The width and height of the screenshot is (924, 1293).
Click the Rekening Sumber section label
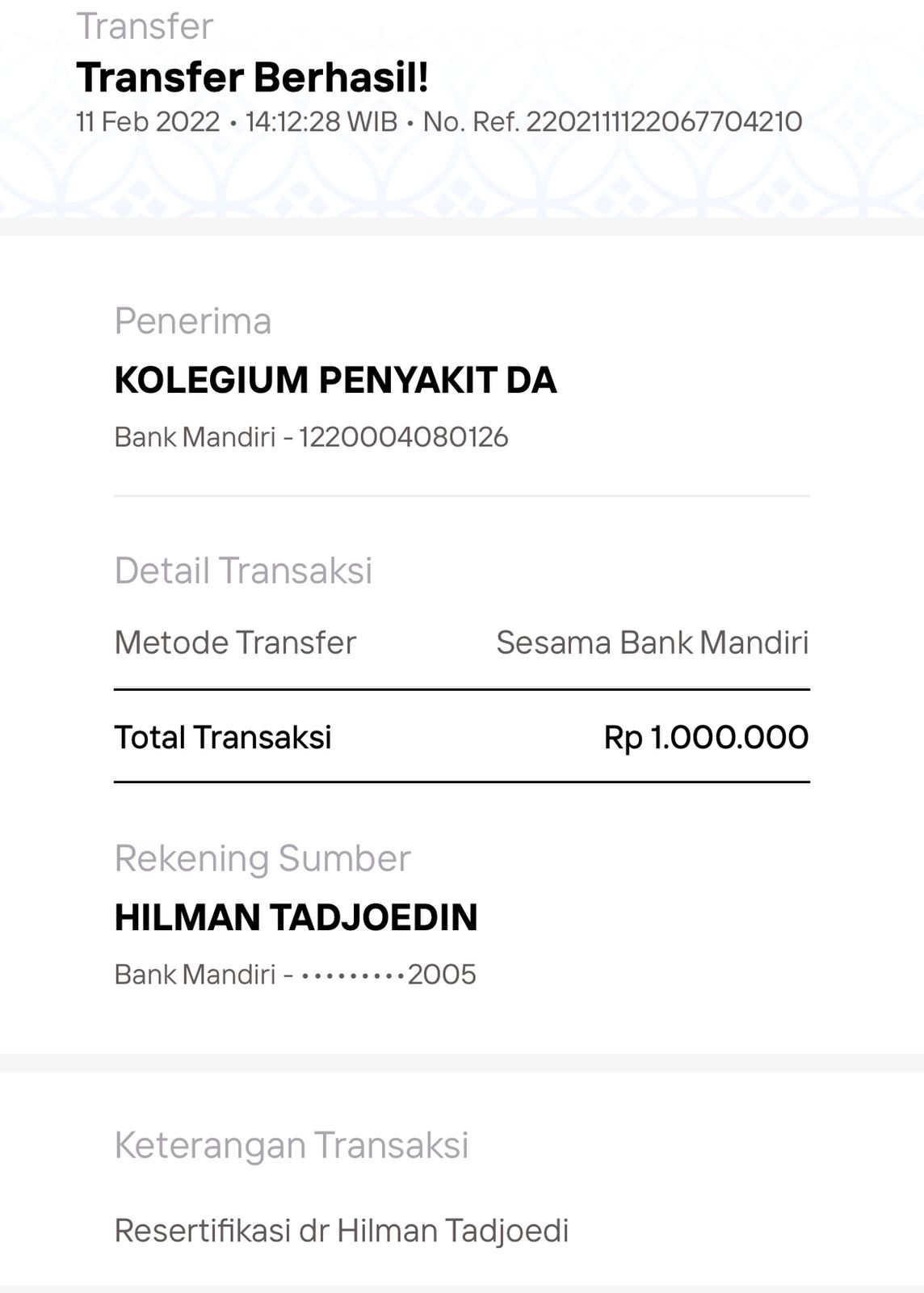pyautogui.click(x=262, y=858)
